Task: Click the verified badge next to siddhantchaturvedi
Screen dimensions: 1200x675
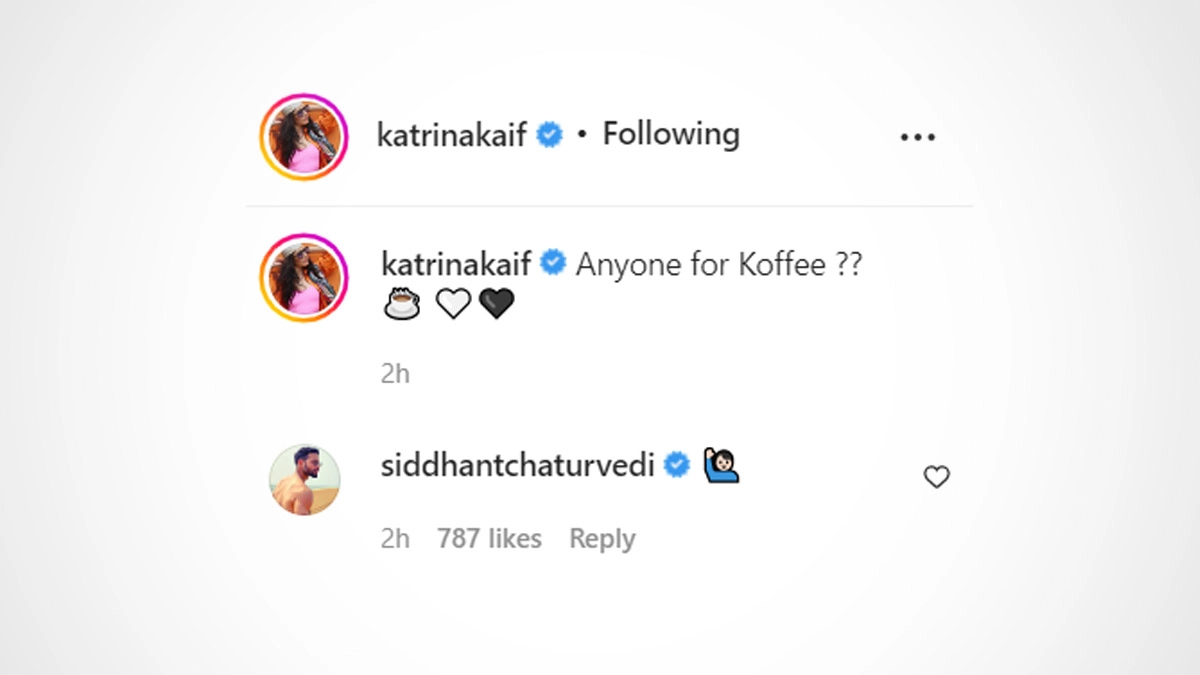Action: coord(678,466)
